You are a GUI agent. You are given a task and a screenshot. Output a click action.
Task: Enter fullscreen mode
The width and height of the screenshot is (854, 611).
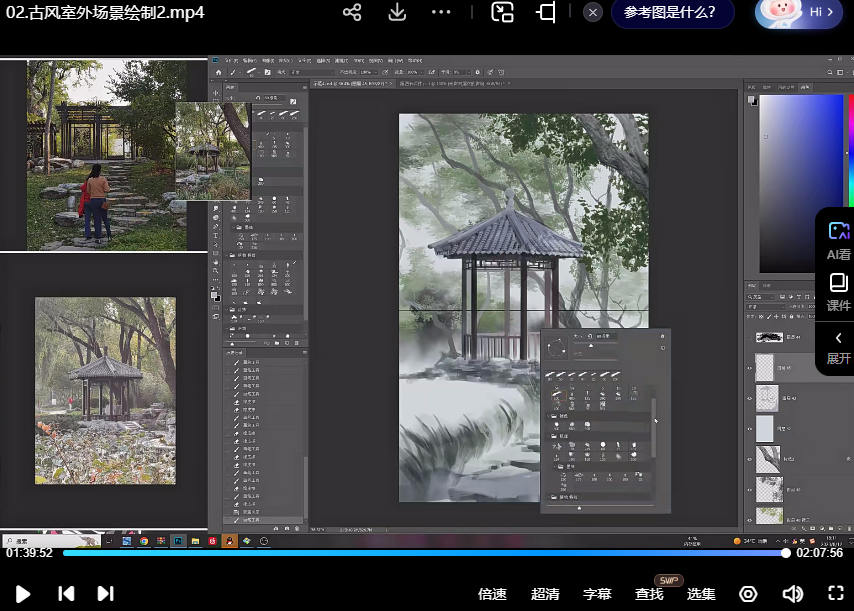click(x=836, y=593)
